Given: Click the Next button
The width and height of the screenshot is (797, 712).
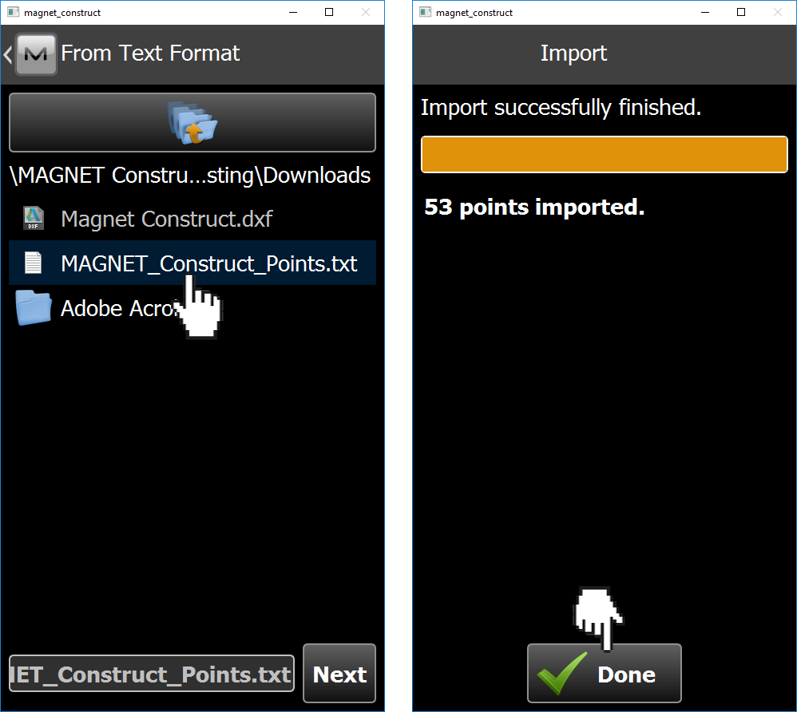Looking at the screenshot, I should tap(339, 673).
